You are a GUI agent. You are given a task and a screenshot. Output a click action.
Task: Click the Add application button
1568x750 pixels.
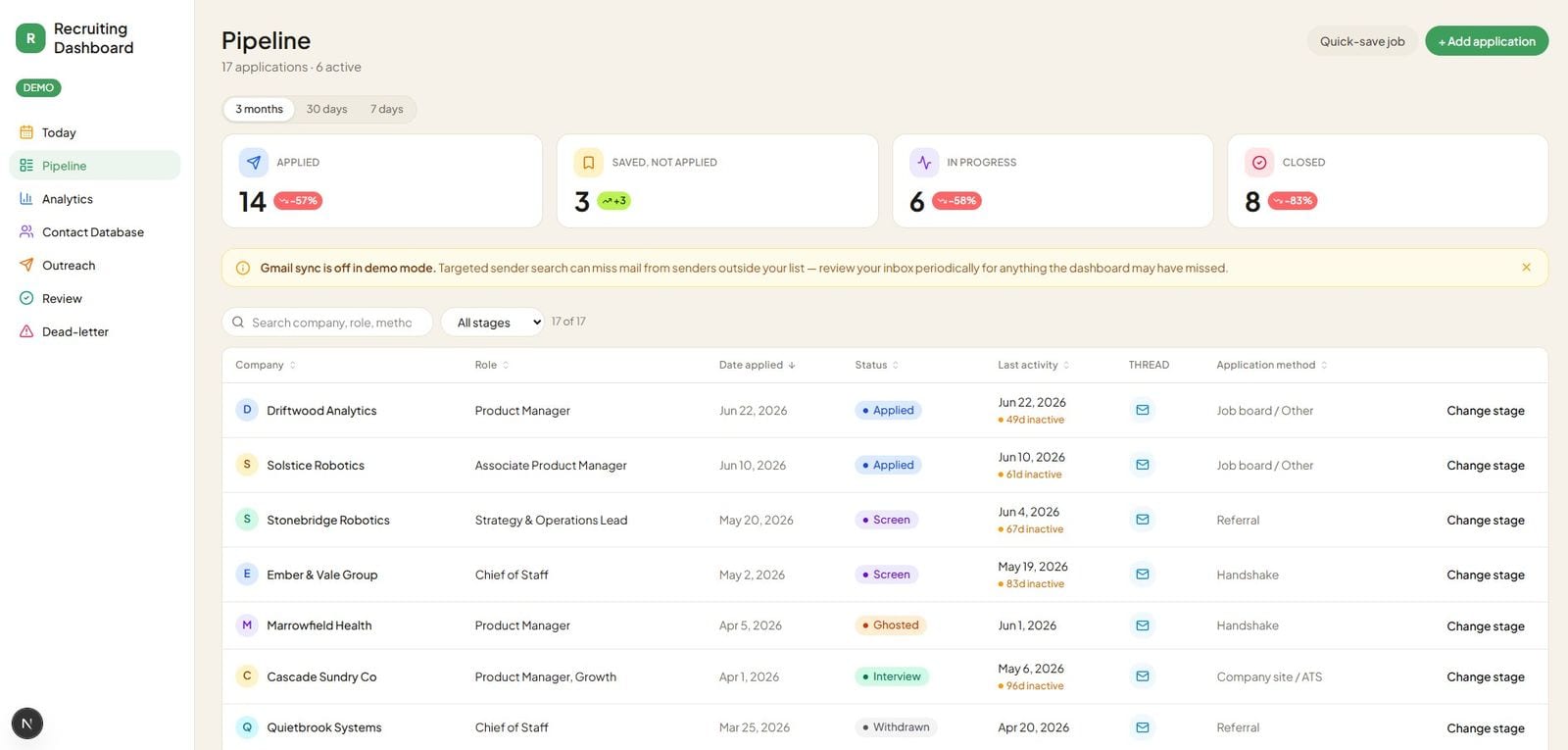pos(1487,41)
